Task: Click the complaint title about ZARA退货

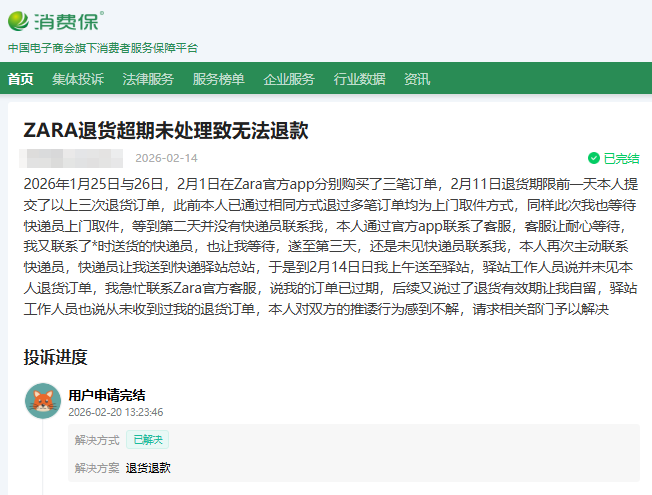Action: (x=166, y=131)
